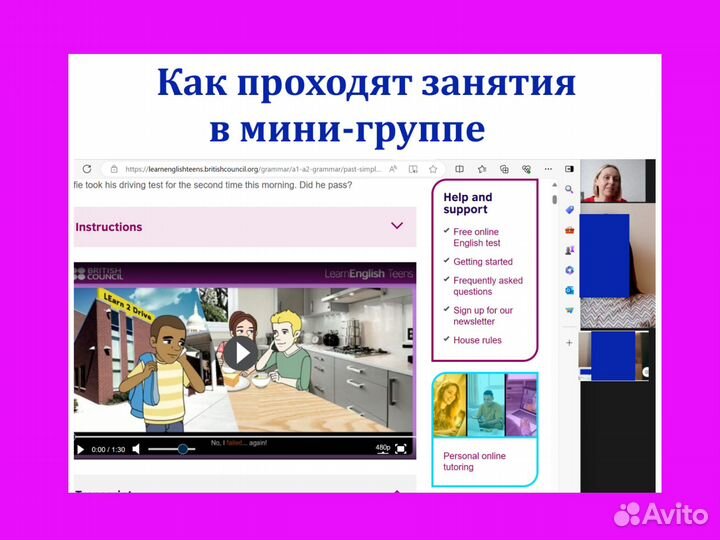Image resolution: width=720 pixels, height=540 pixels.
Task: Click the British Council logo in video header
Action: [x=99, y=274]
